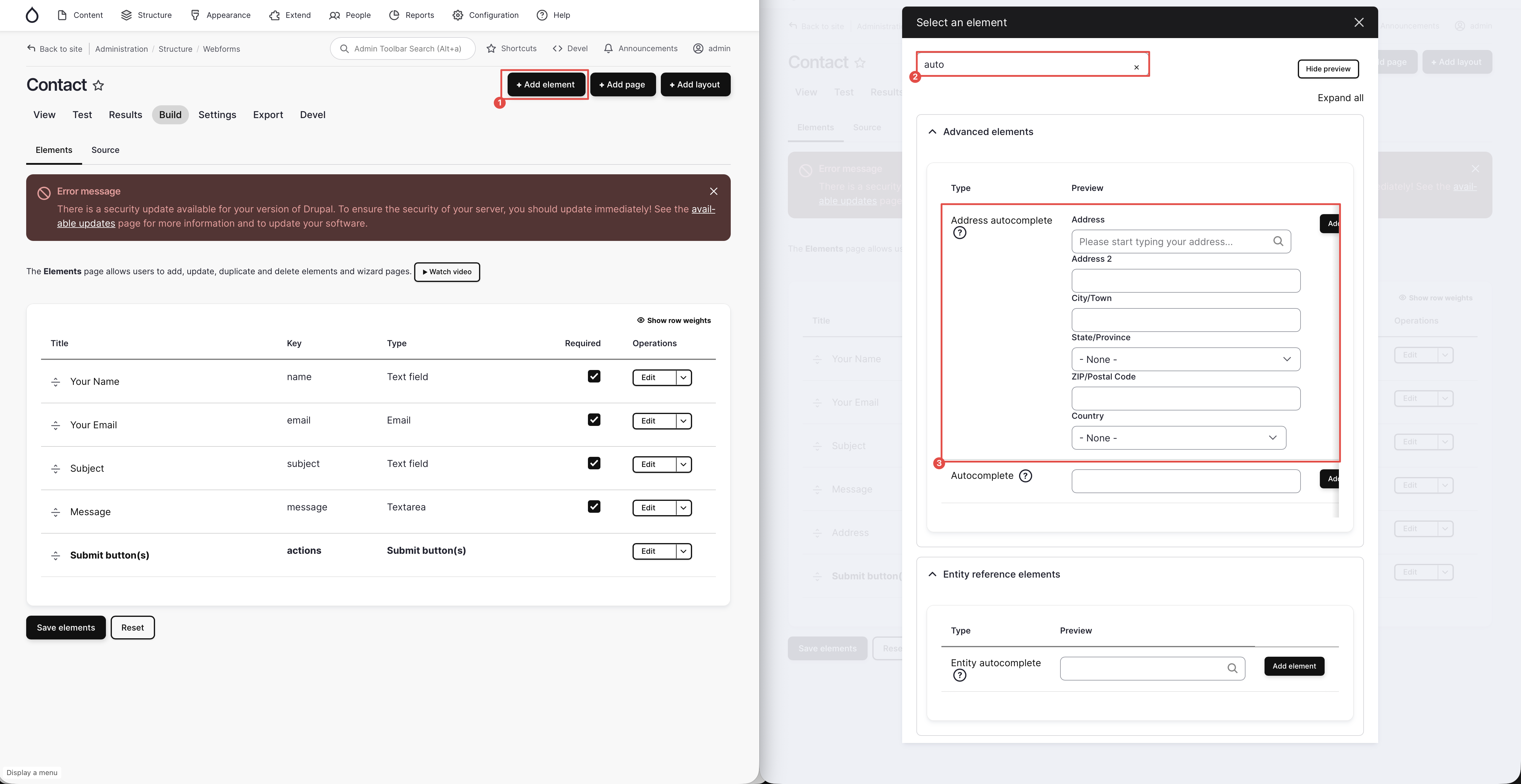This screenshot has height=784, width=1521.
Task: Click help icon next to Autocomplete type
Action: click(1026, 476)
